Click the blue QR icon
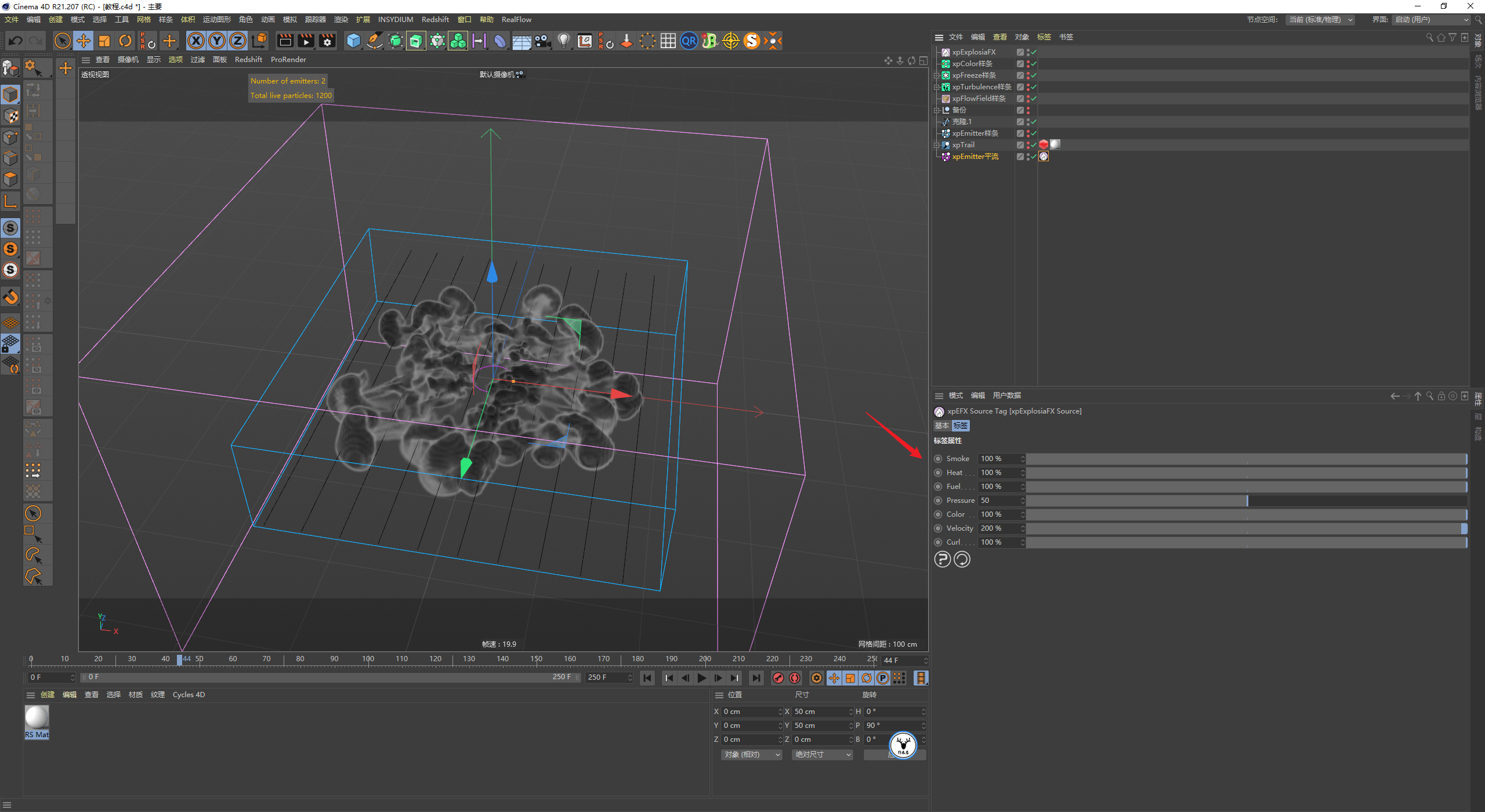The image size is (1485, 812). pyautogui.click(x=689, y=41)
